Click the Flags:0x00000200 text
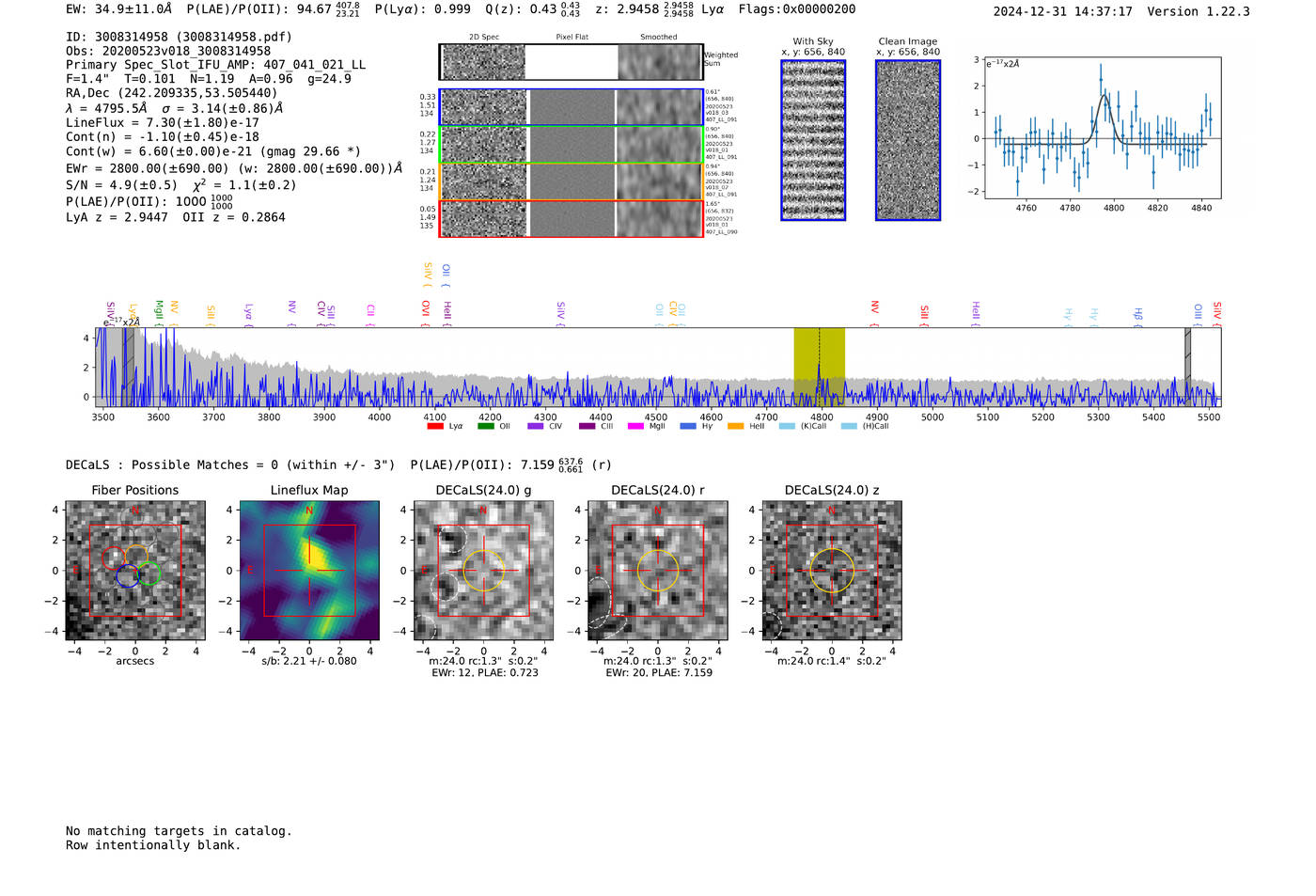 [x=797, y=9]
